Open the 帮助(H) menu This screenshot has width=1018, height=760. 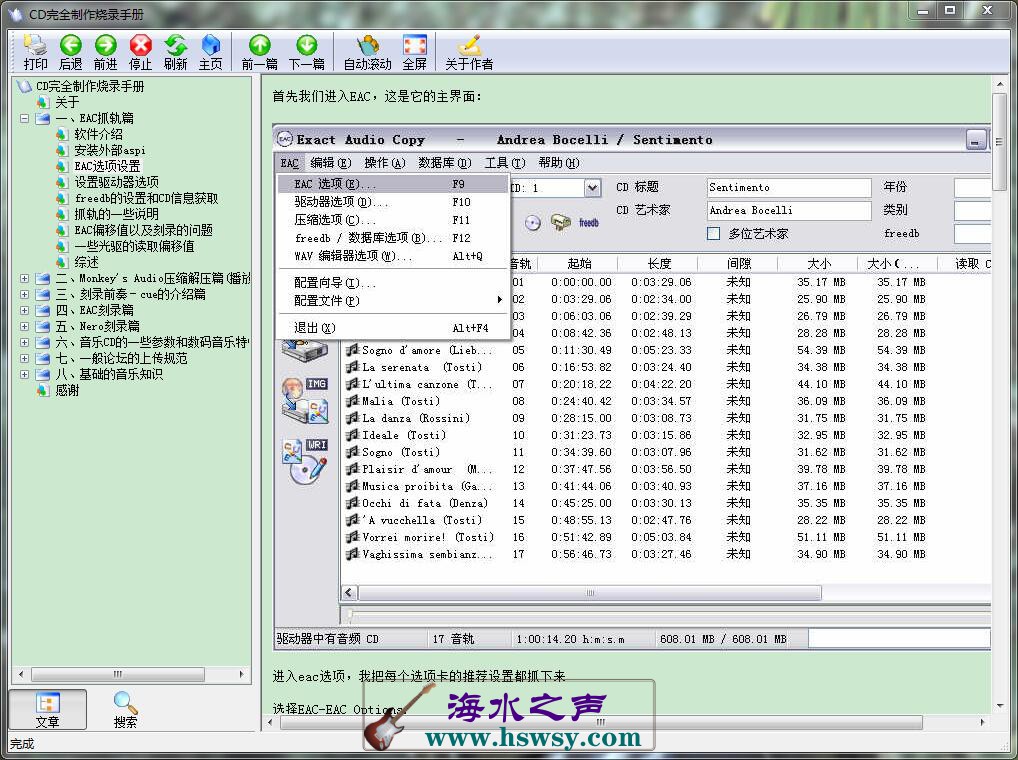coord(558,163)
